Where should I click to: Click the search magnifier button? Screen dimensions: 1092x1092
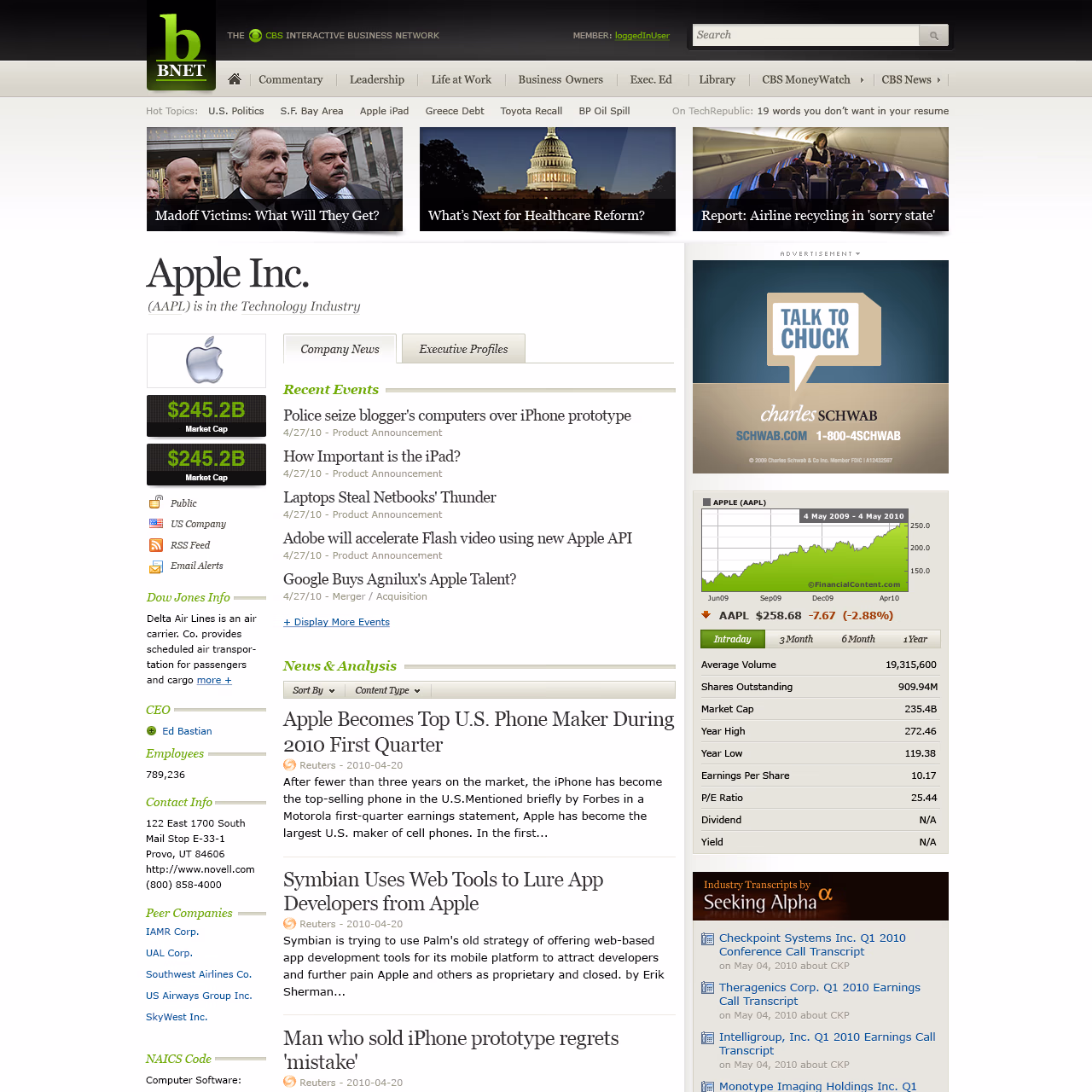[933, 35]
